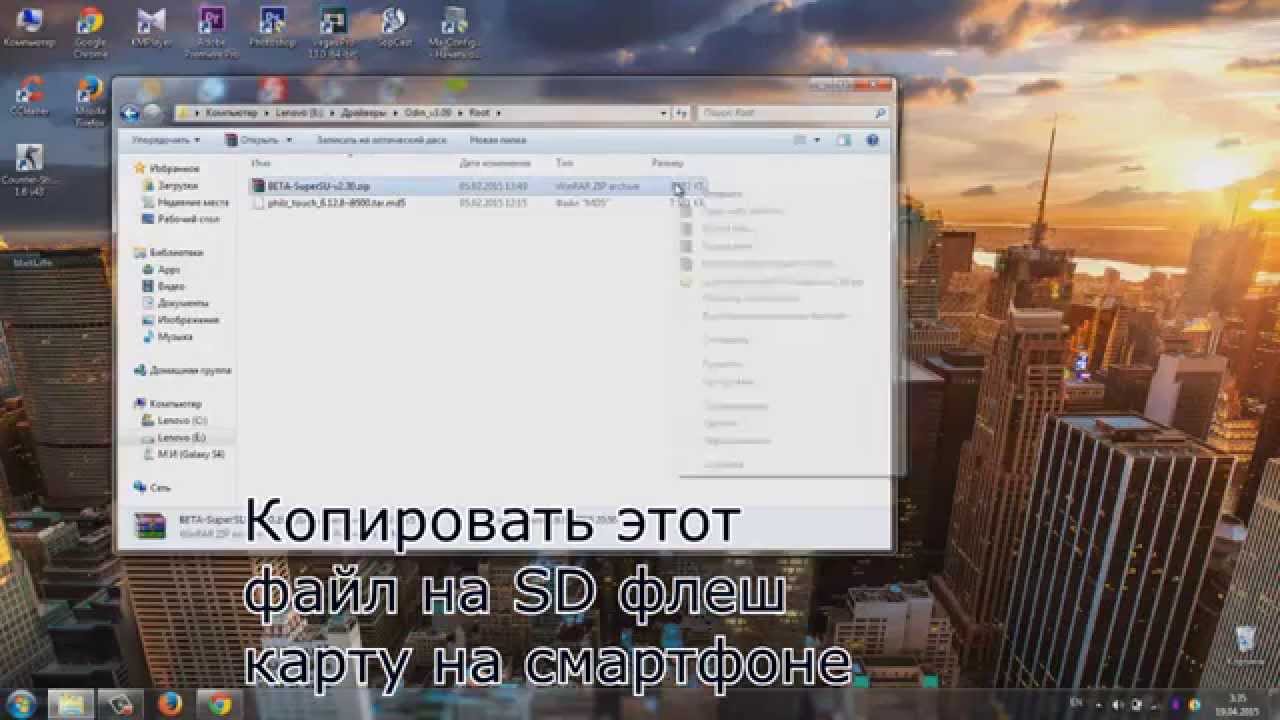
Task: Click the Открыть button in the toolbar
Action: 251,141
